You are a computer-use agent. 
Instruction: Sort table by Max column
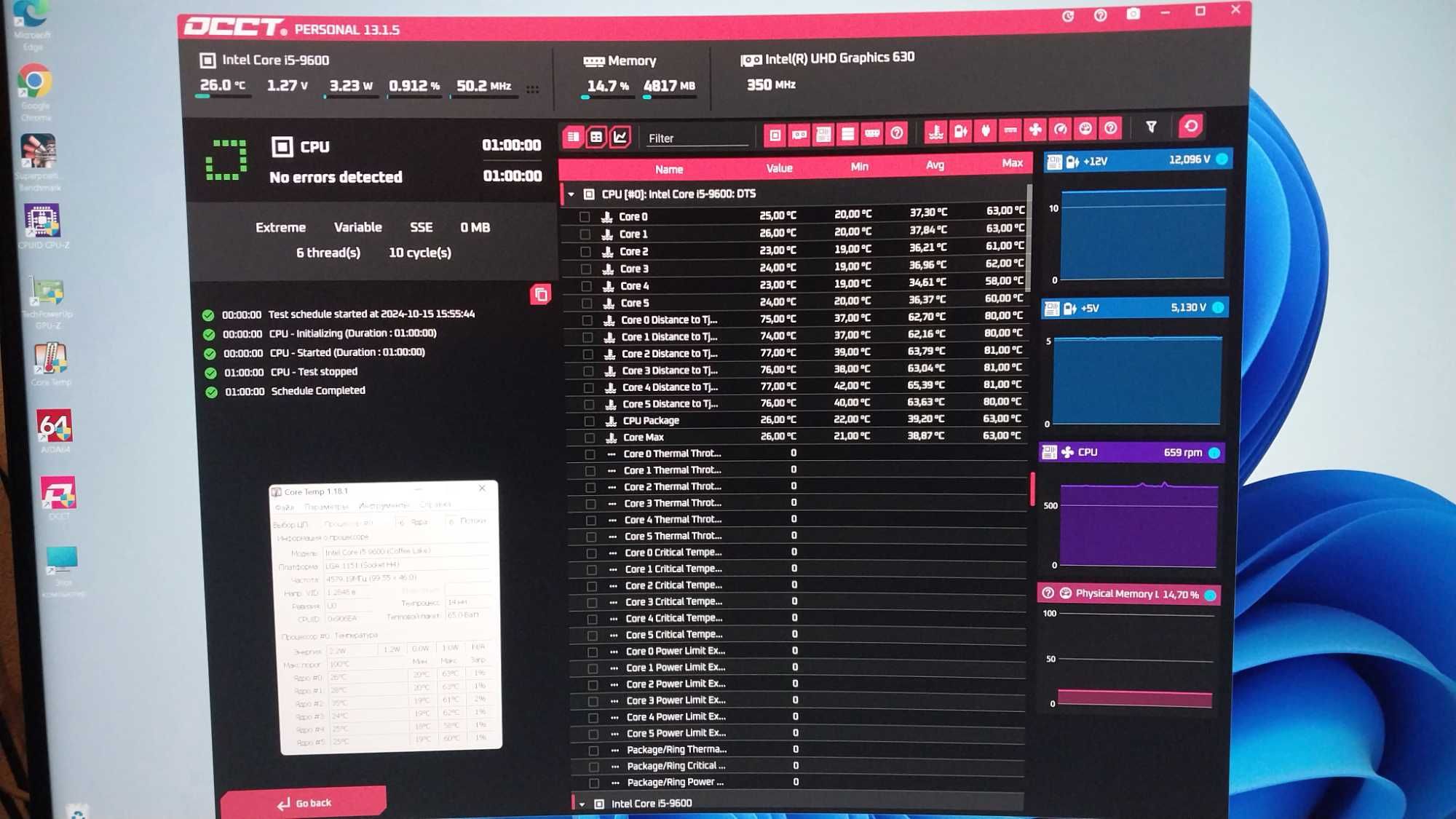tap(1013, 163)
